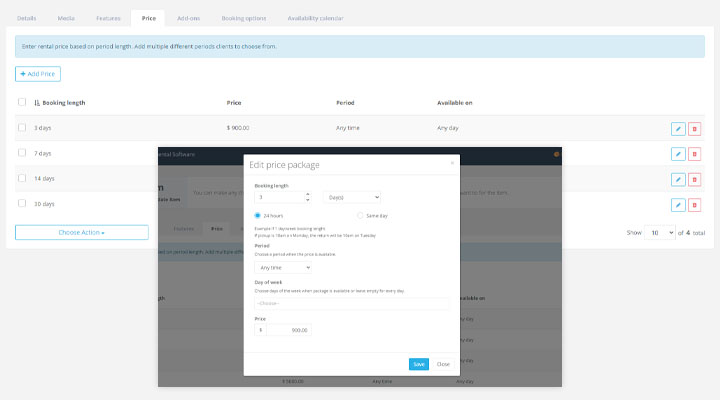Select the 24 hours radio option
The image size is (720, 400).
point(257,215)
